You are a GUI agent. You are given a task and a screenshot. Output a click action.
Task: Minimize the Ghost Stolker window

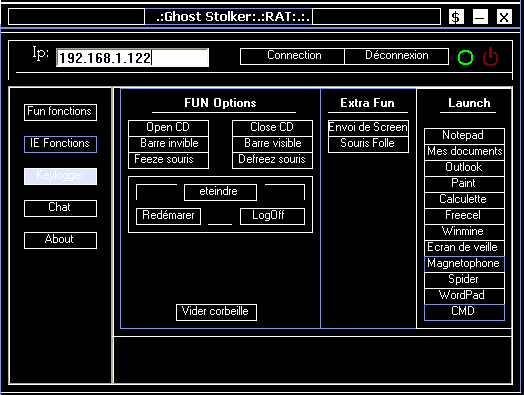click(x=480, y=17)
